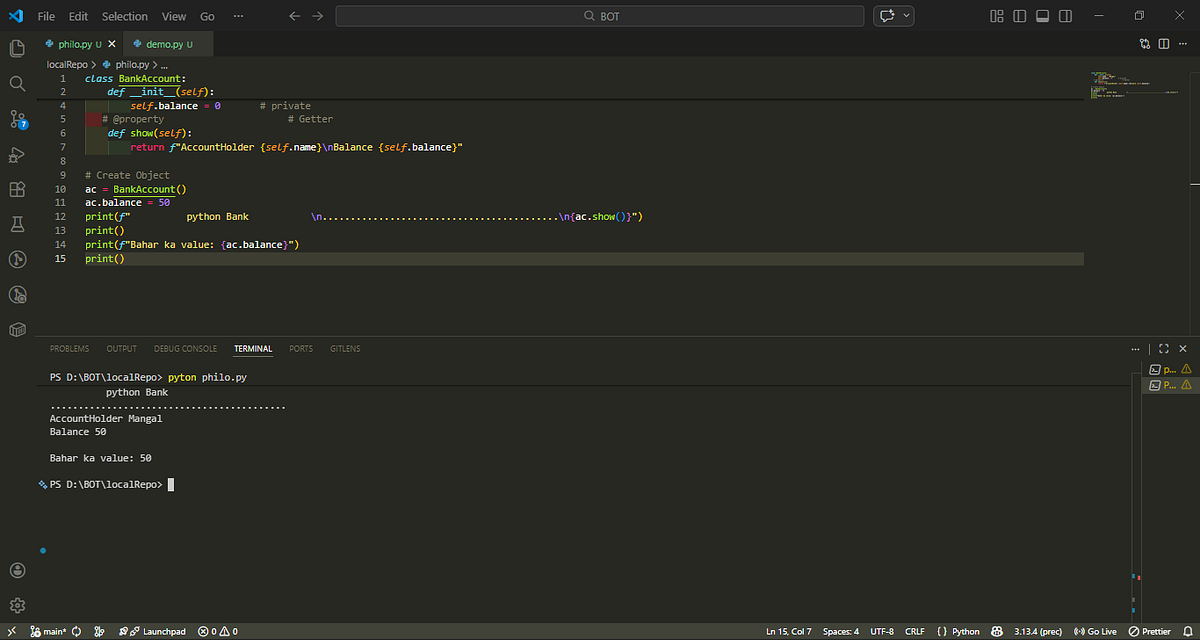Split the editor to the right
The height and width of the screenshot is (640, 1200).
click(1164, 44)
